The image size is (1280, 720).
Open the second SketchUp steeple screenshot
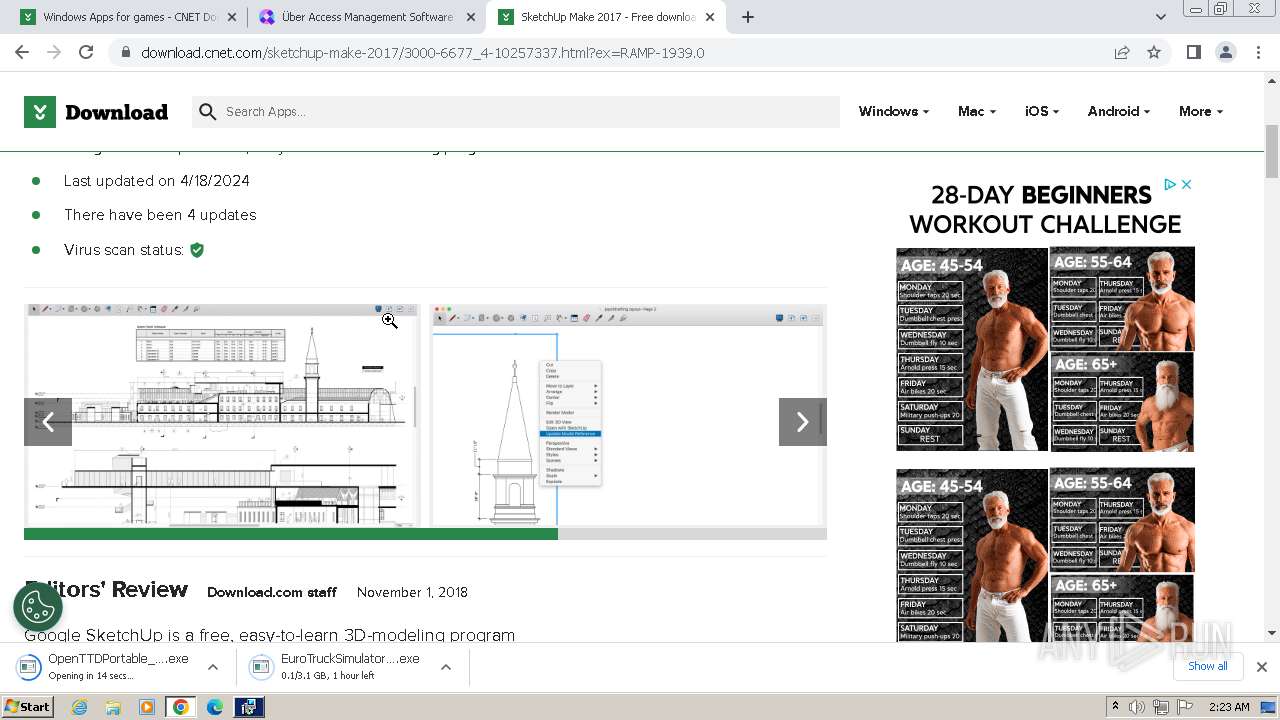[x=628, y=415]
